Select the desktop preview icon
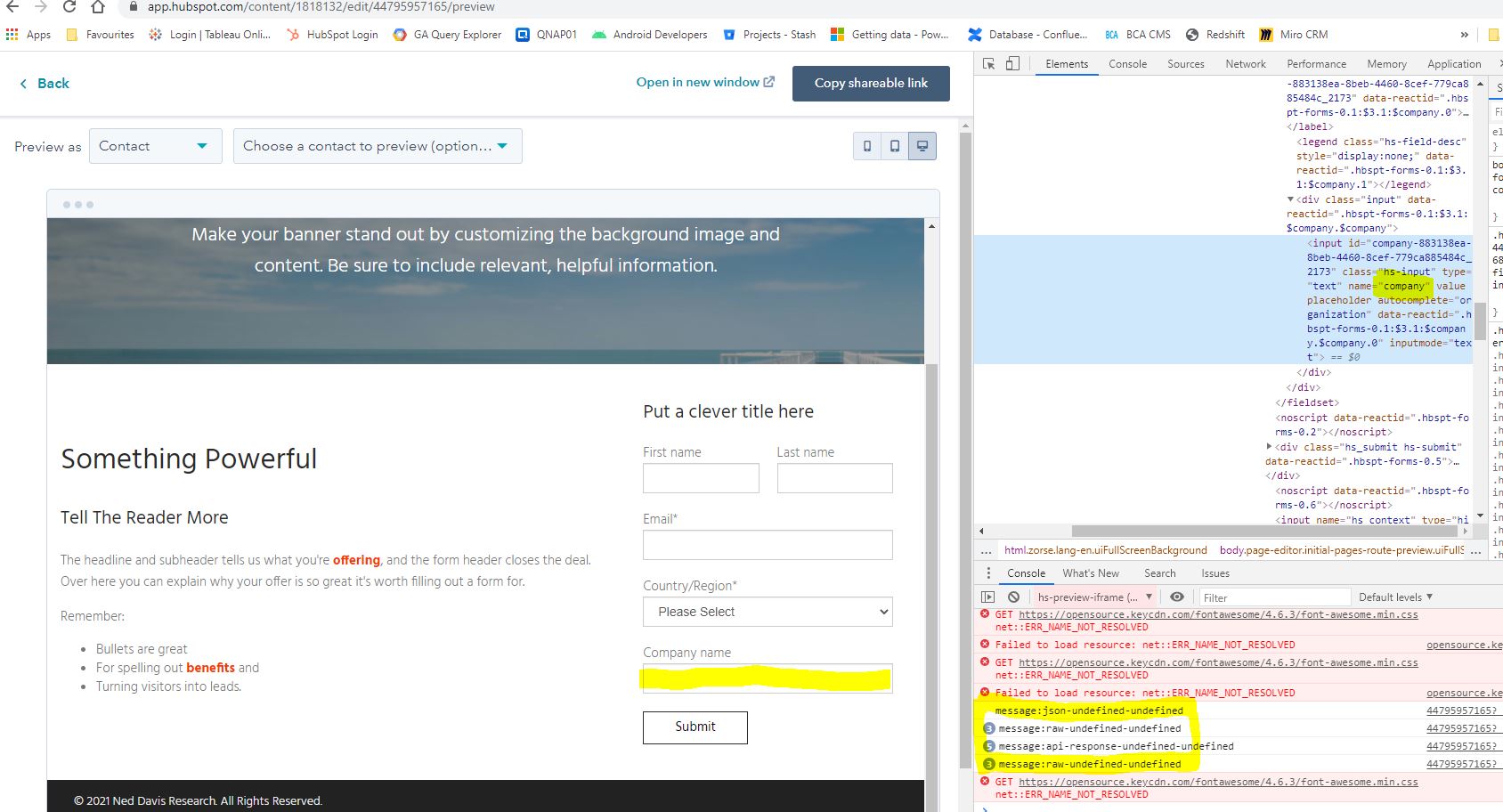Viewport: 1503px width, 812px height. tap(922, 146)
